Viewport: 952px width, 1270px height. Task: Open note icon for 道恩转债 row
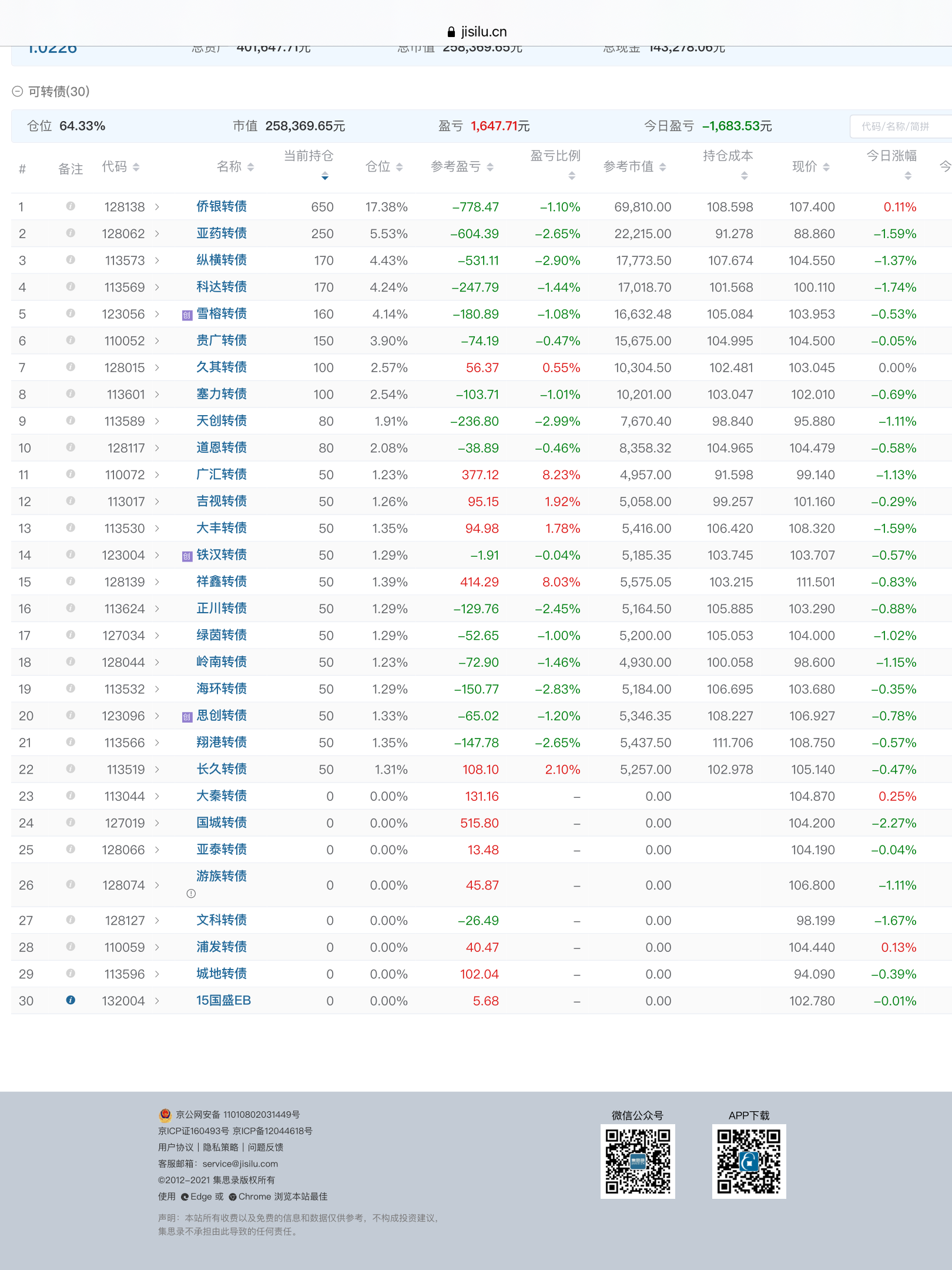[71, 447]
